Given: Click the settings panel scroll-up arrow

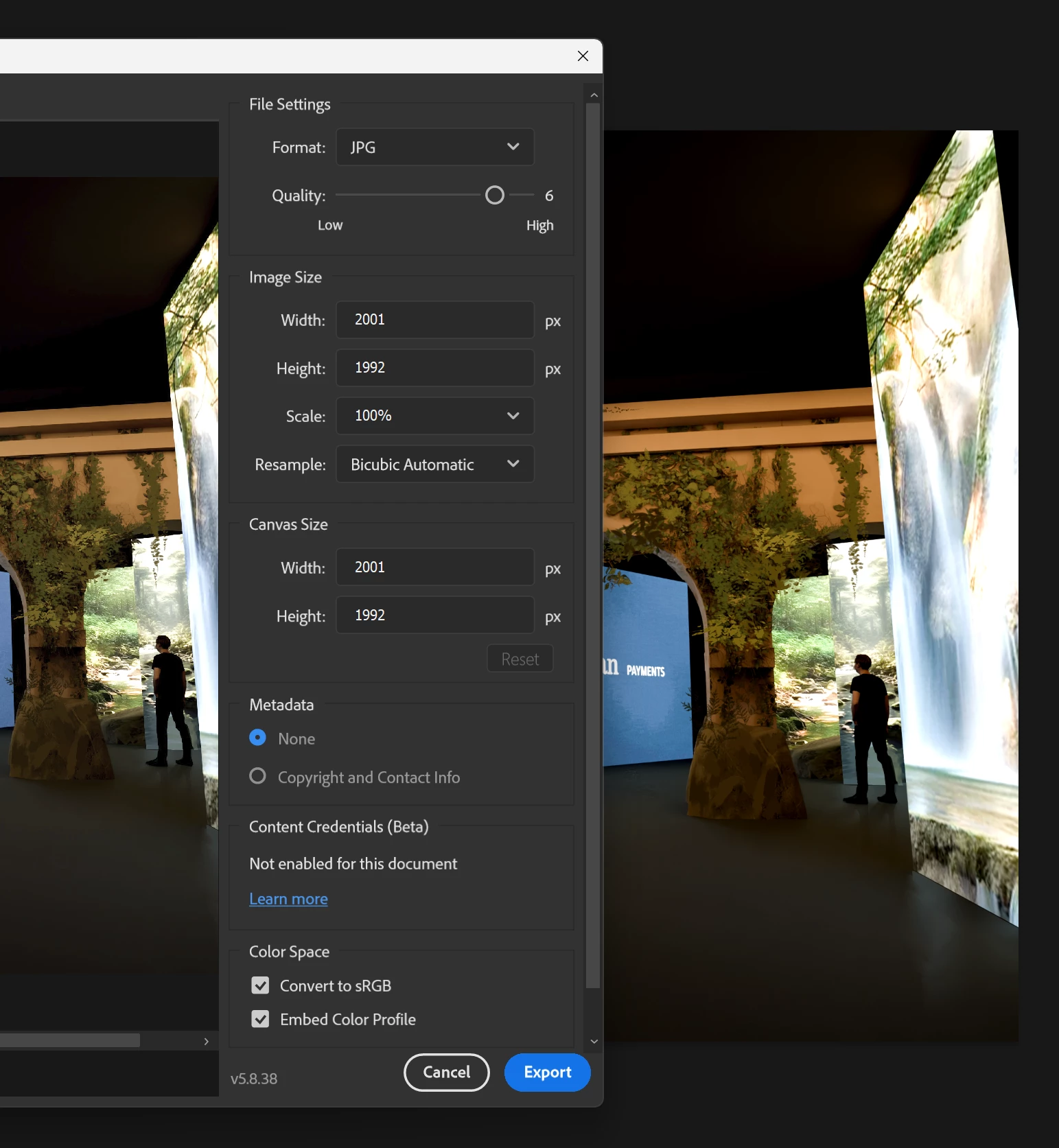Looking at the screenshot, I should click(594, 95).
